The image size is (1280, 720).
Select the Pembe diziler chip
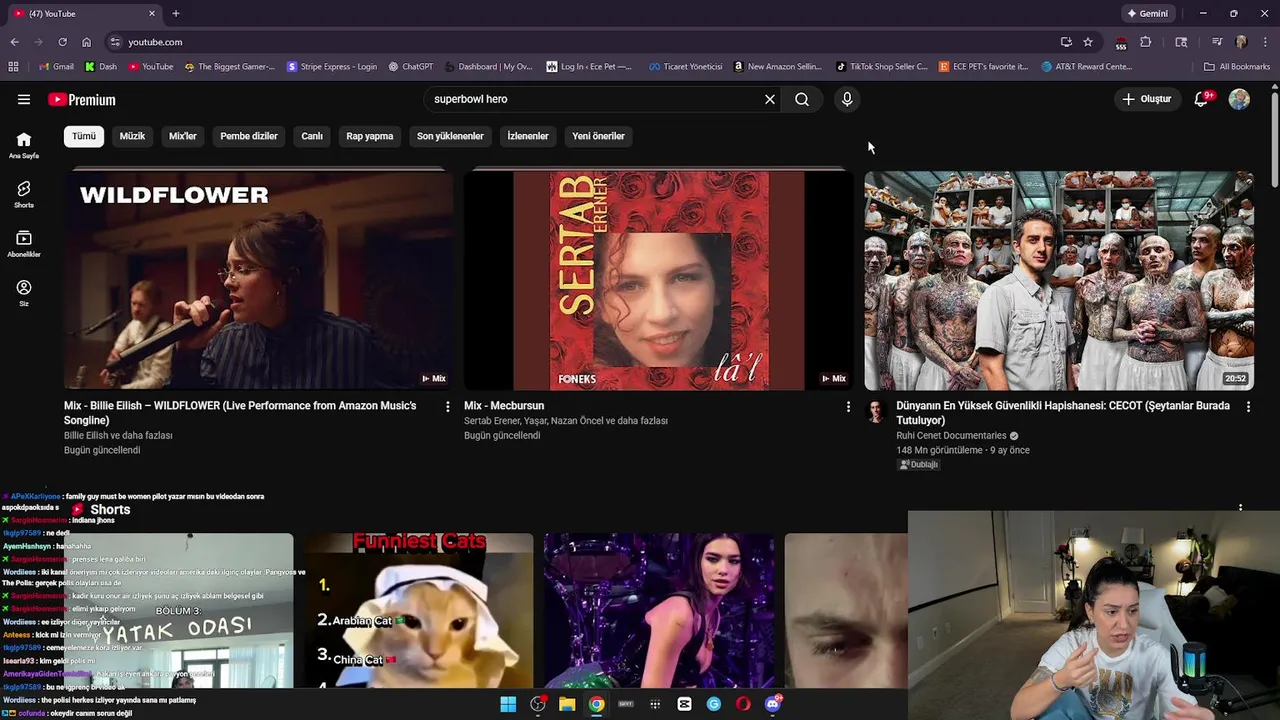click(249, 136)
